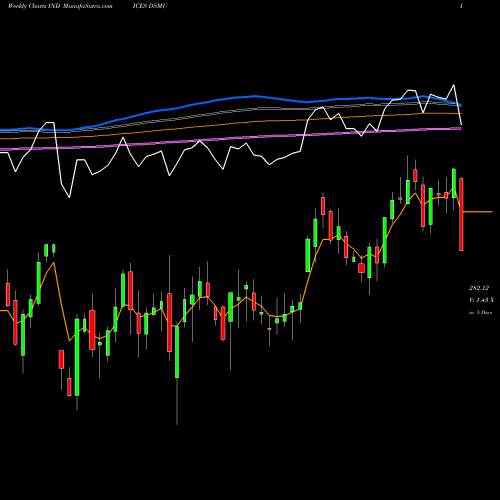Click the tall green candle with the lowest wick
The height and width of the screenshot is (500, 500).
coord(177,352)
